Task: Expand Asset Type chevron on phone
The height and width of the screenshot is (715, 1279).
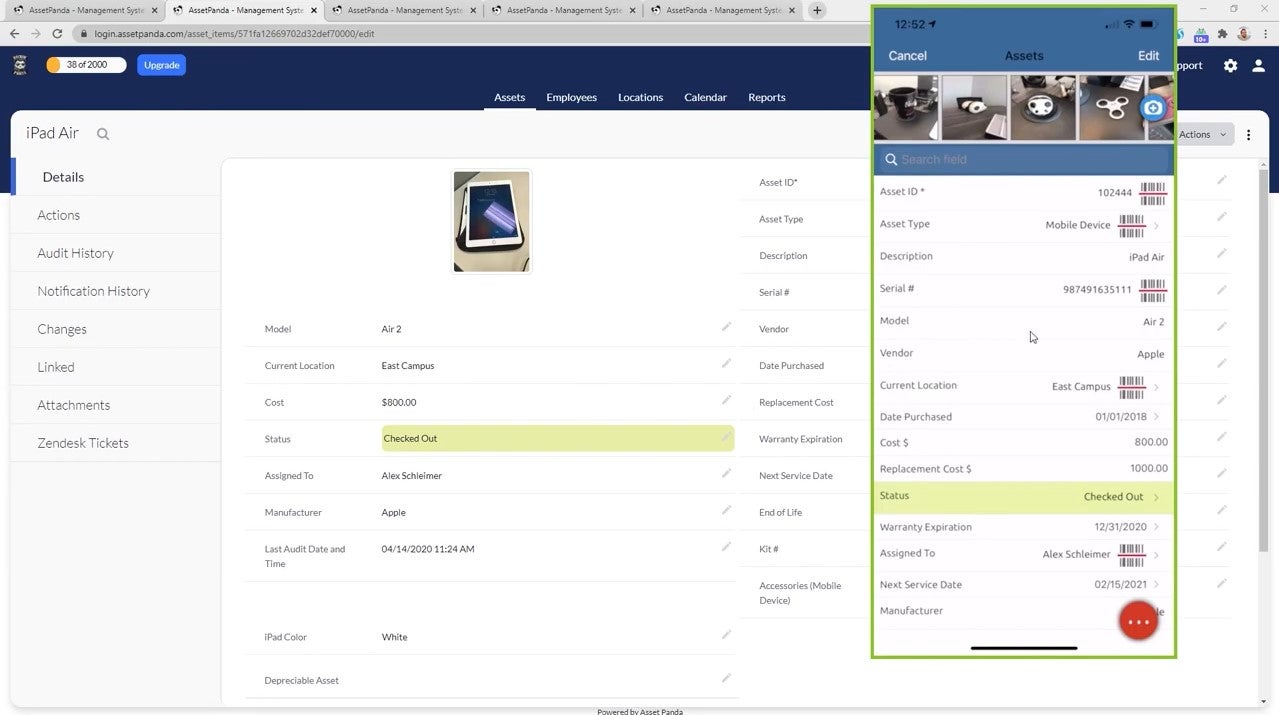Action: [1156, 226]
